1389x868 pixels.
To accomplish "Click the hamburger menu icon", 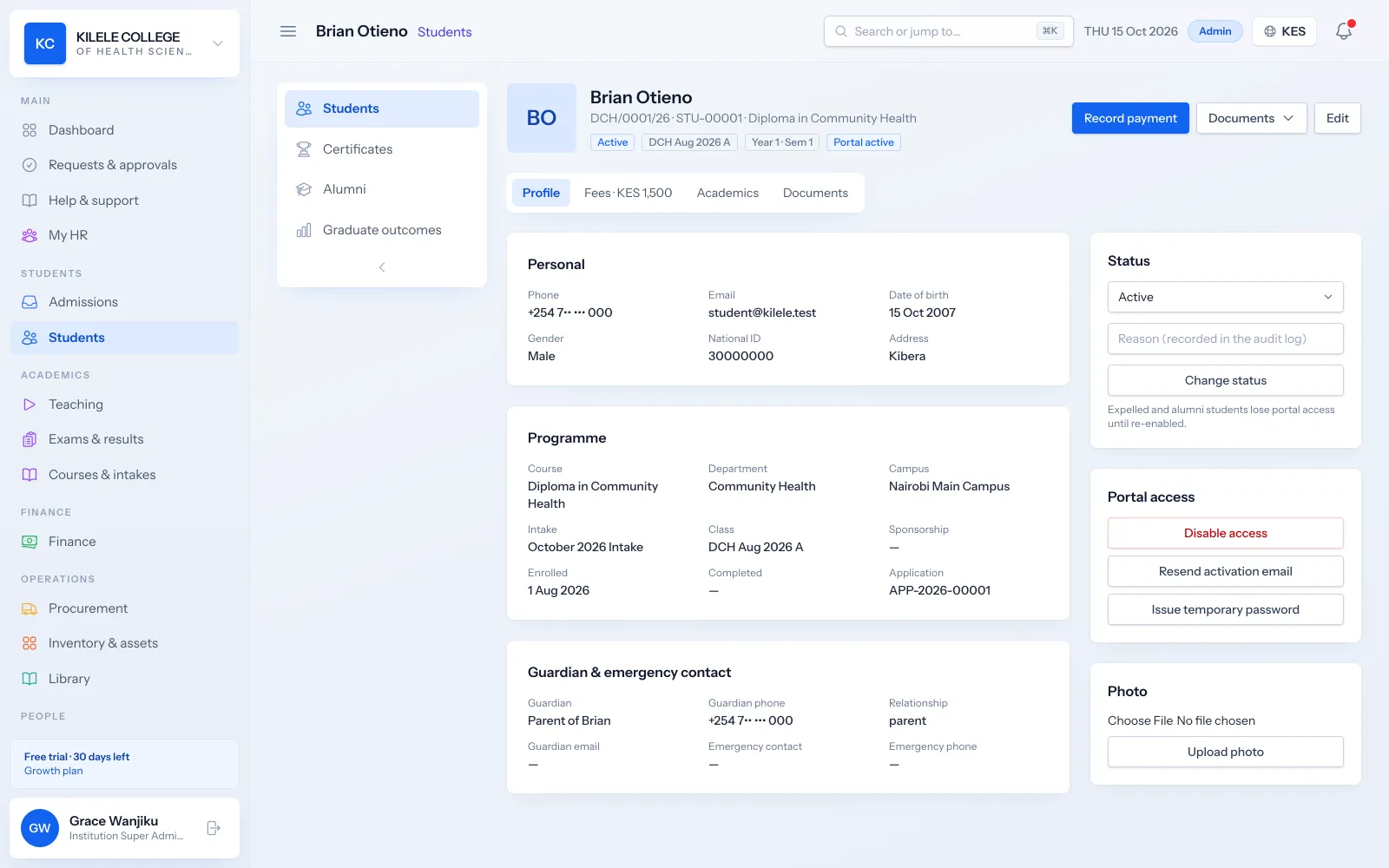I will pyautogui.click(x=288, y=31).
